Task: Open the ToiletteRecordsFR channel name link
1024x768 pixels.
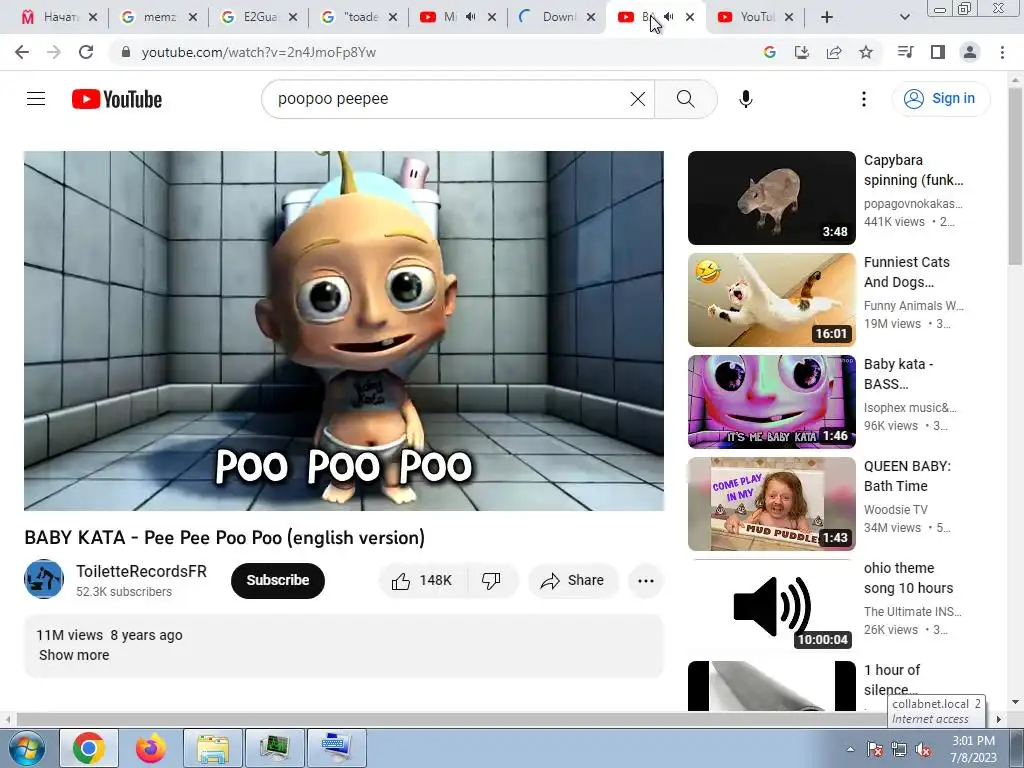Action: [x=141, y=571]
